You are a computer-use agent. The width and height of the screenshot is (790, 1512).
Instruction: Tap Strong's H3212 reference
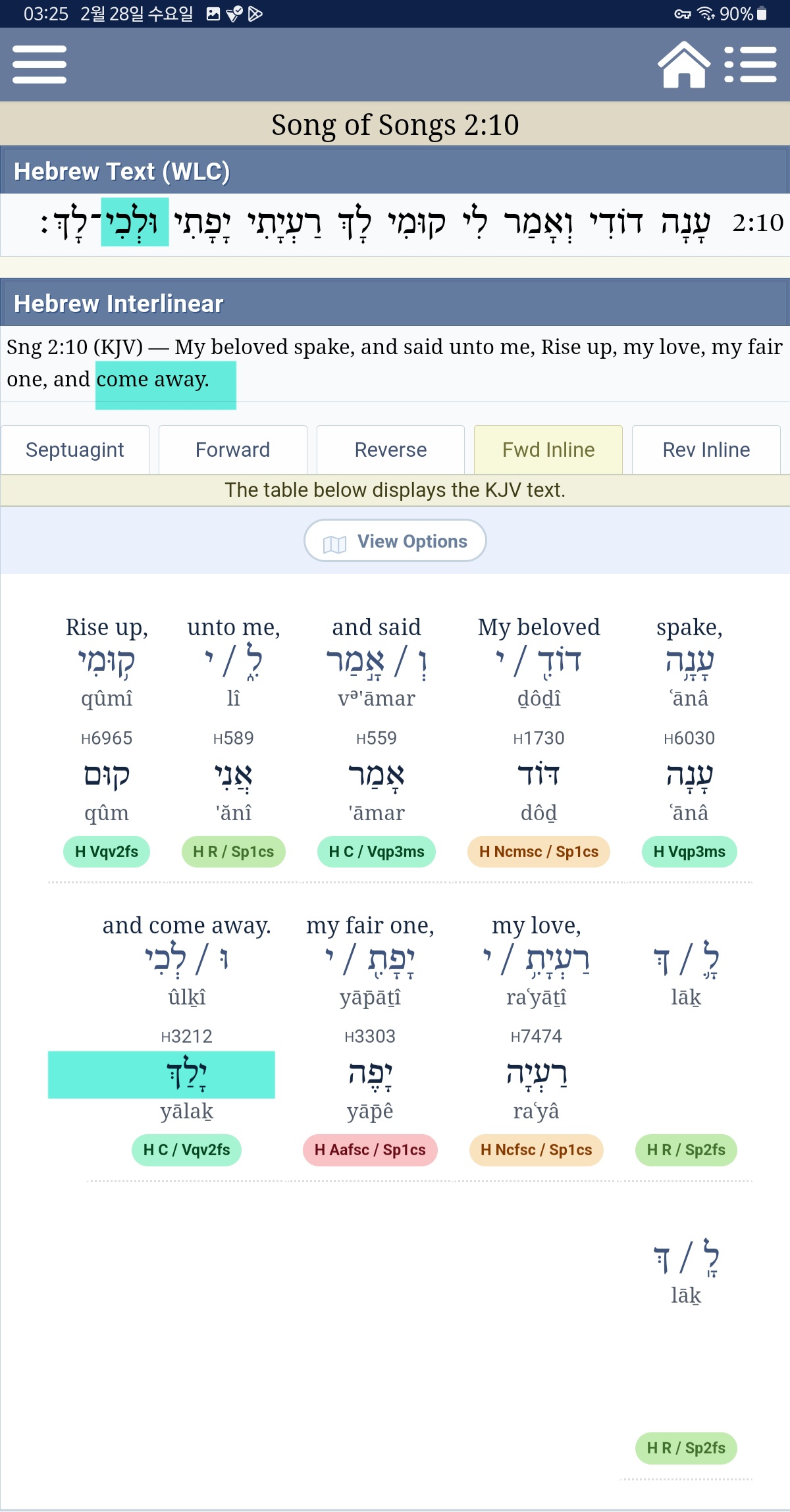tap(187, 1036)
